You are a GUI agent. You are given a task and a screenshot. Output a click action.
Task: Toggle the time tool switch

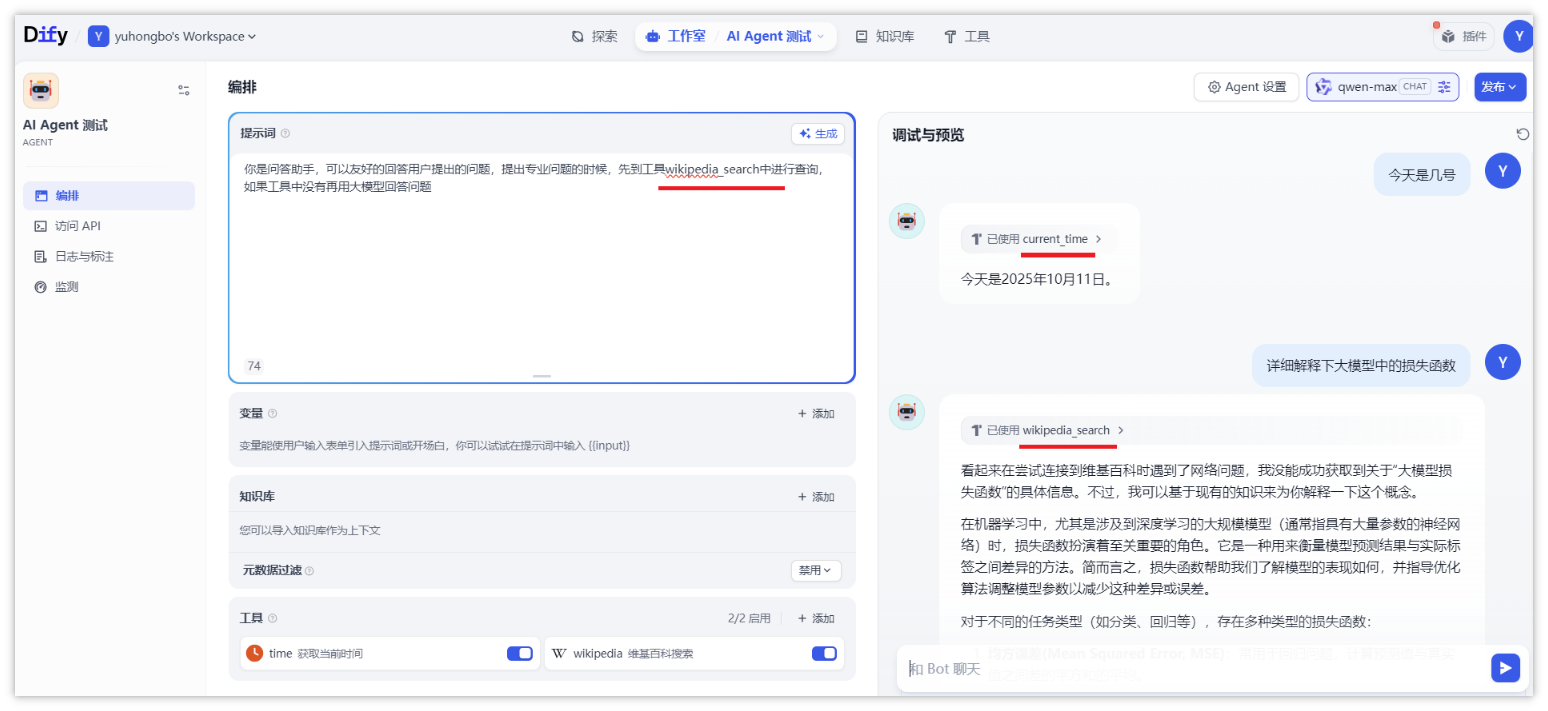[x=520, y=653]
